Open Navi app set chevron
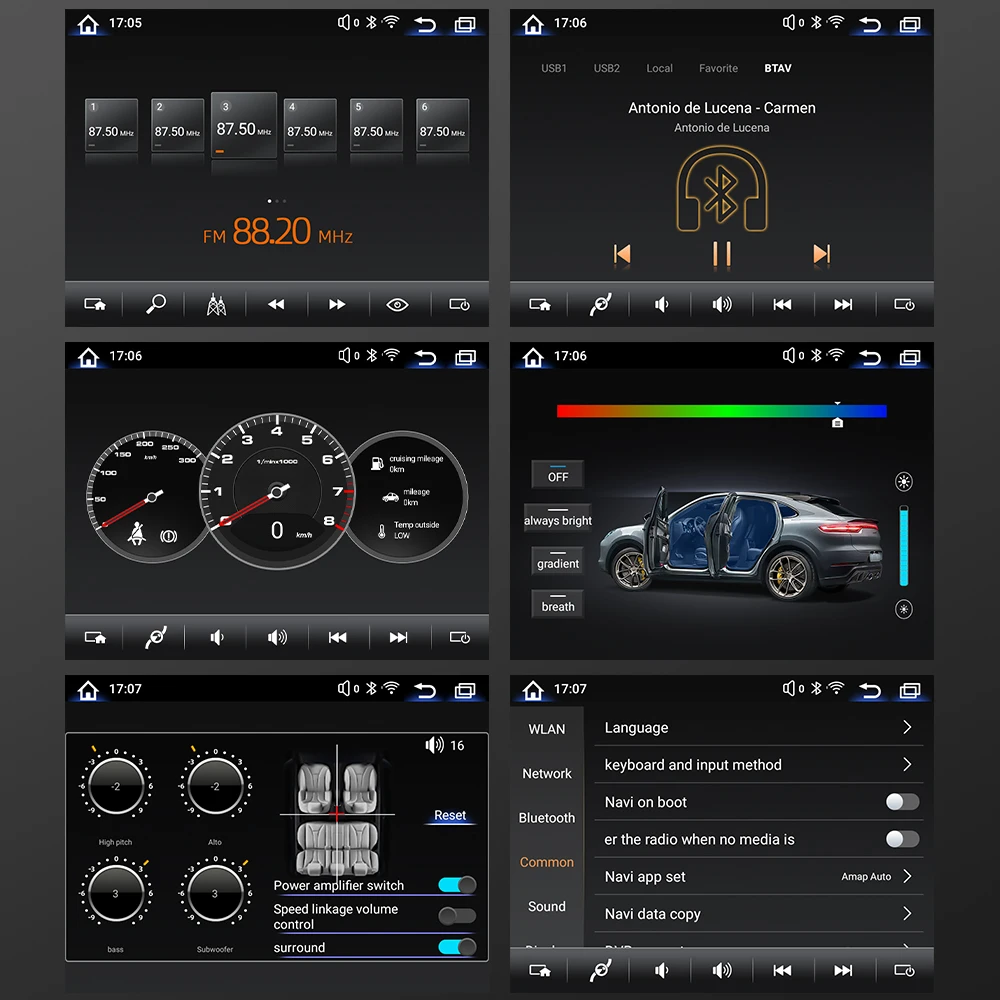1000x1000 pixels. pyautogui.click(x=907, y=876)
